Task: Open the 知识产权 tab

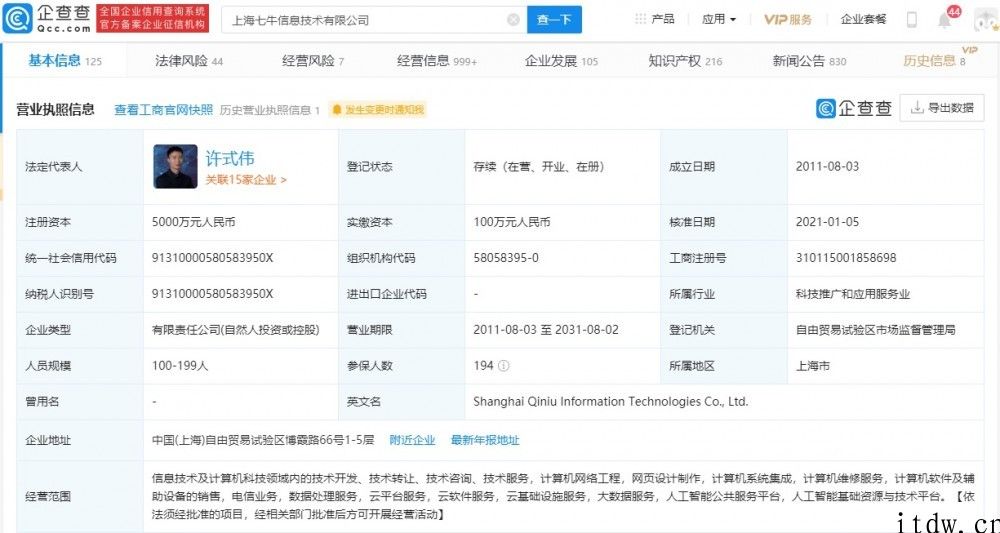Action: pyautogui.click(x=686, y=61)
